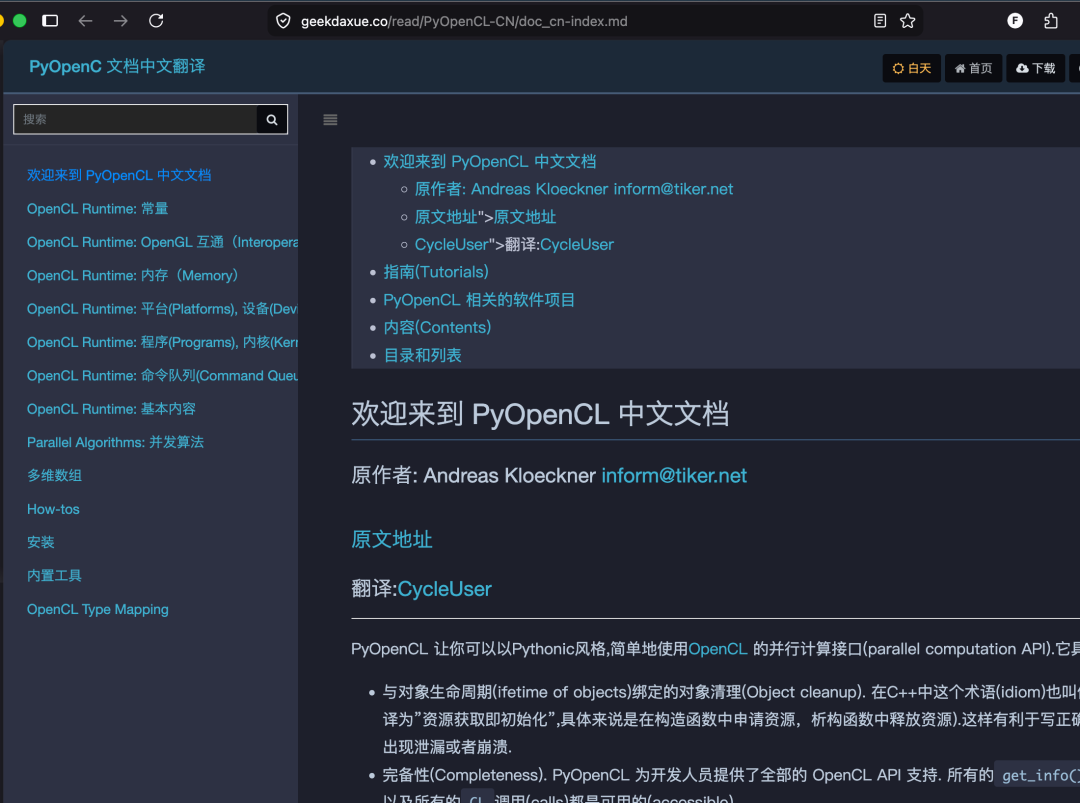Jump to TOC entry 指南(Tutorials)
Image resolution: width=1080 pixels, height=803 pixels.
(436, 272)
